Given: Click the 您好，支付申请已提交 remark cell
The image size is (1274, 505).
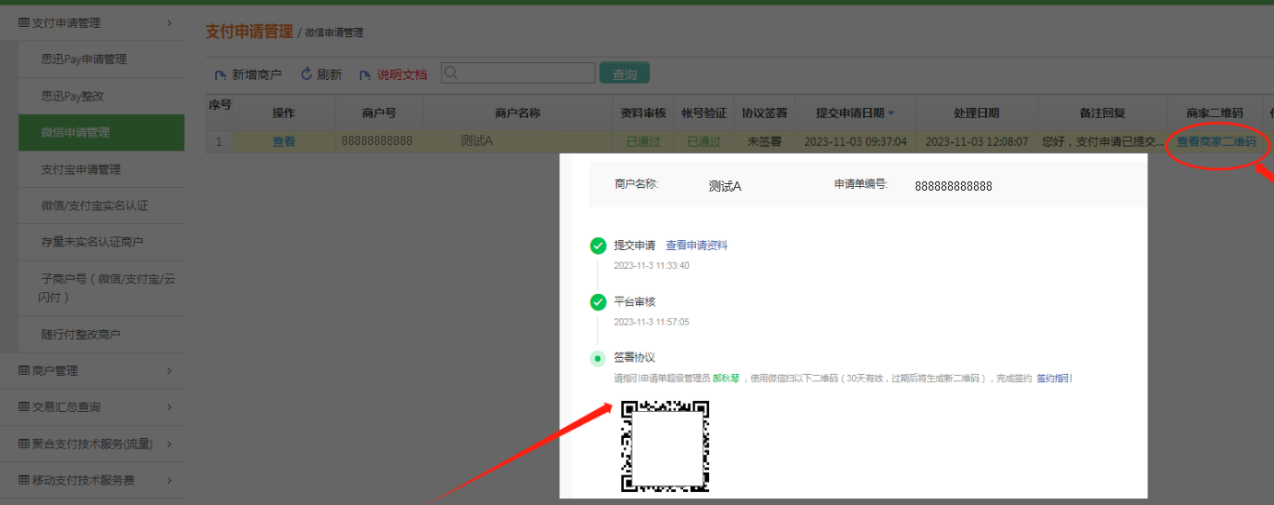Looking at the screenshot, I should [x=1102, y=142].
